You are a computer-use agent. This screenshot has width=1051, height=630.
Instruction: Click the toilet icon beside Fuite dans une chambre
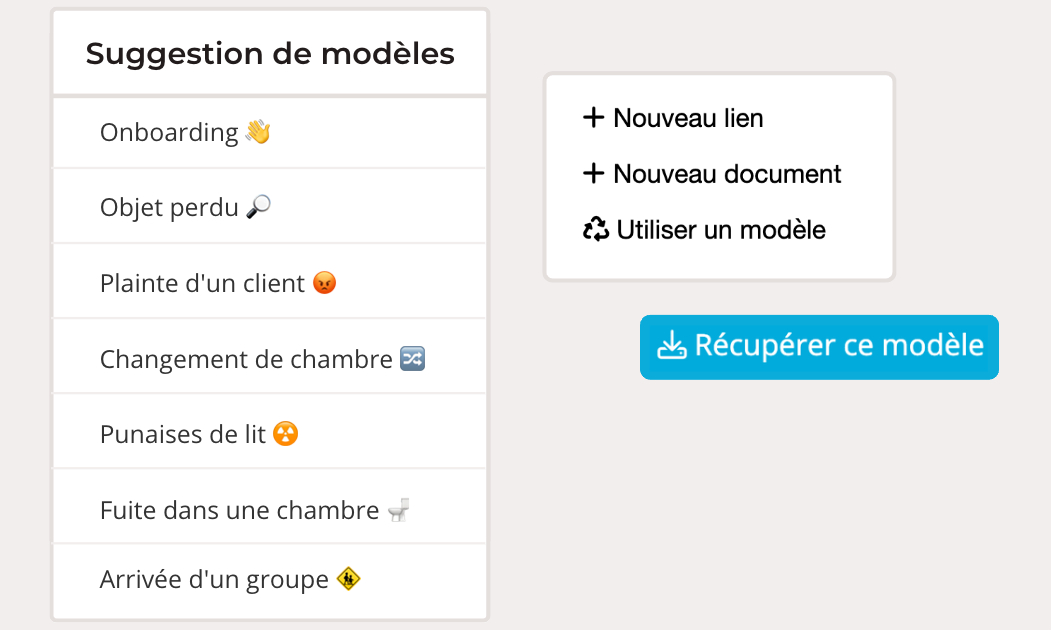[x=398, y=510]
